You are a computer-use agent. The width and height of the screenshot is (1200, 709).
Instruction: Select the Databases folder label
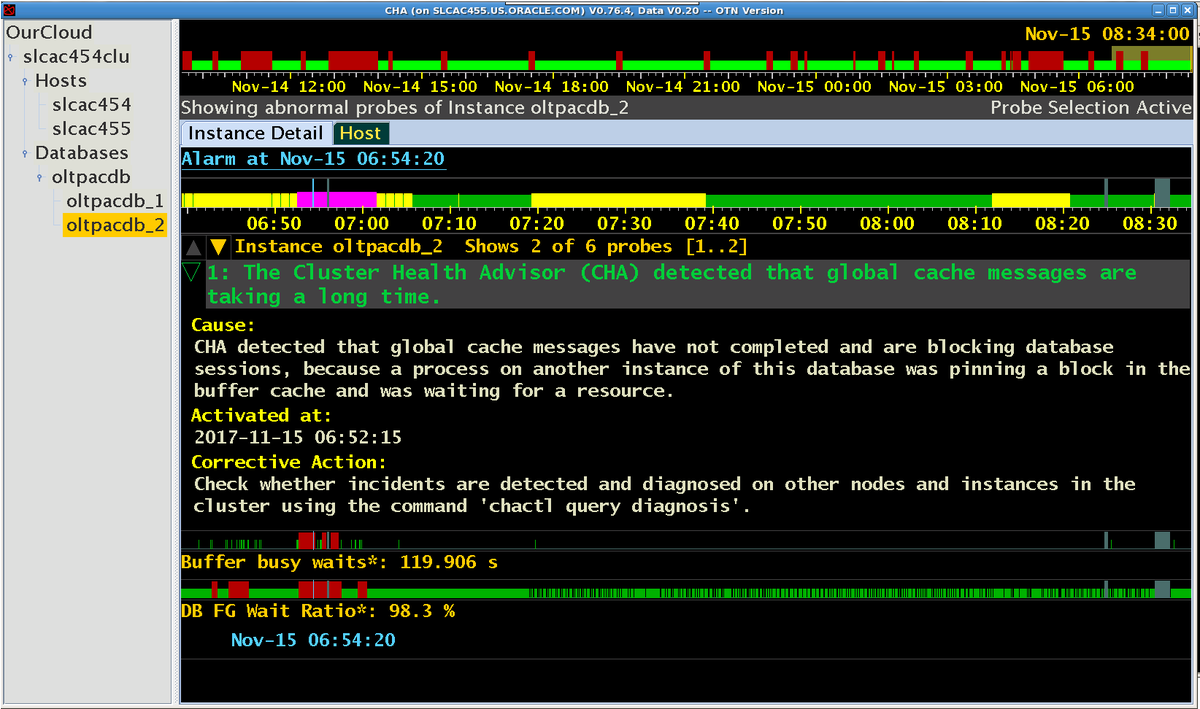pyautogui.click(x=82, y=152)
